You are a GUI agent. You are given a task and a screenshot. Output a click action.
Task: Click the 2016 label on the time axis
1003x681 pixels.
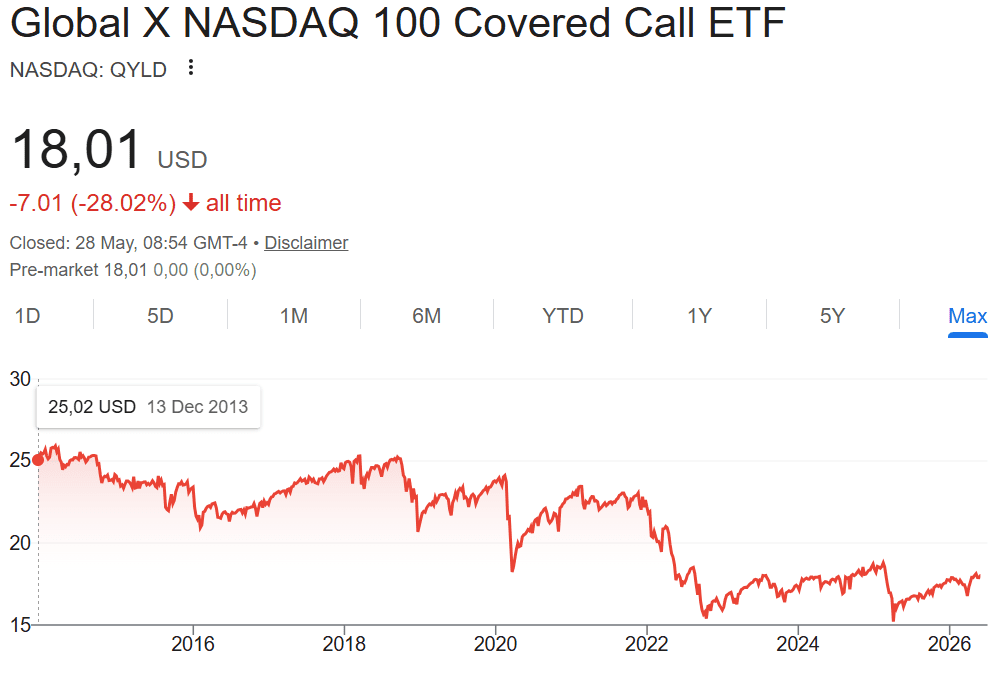pyautogui.click(x=193, y=644)
